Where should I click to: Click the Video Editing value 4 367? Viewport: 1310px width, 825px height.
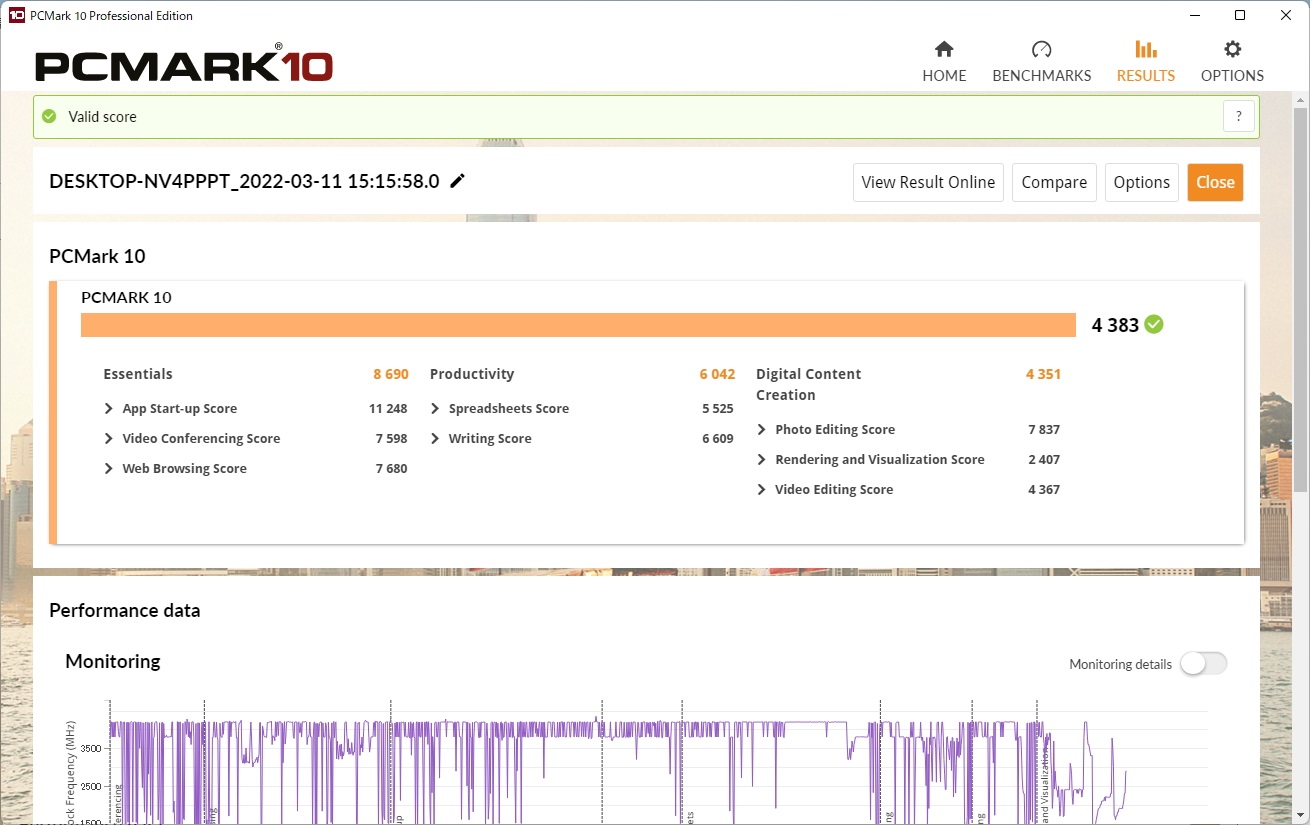point(1044,490)
